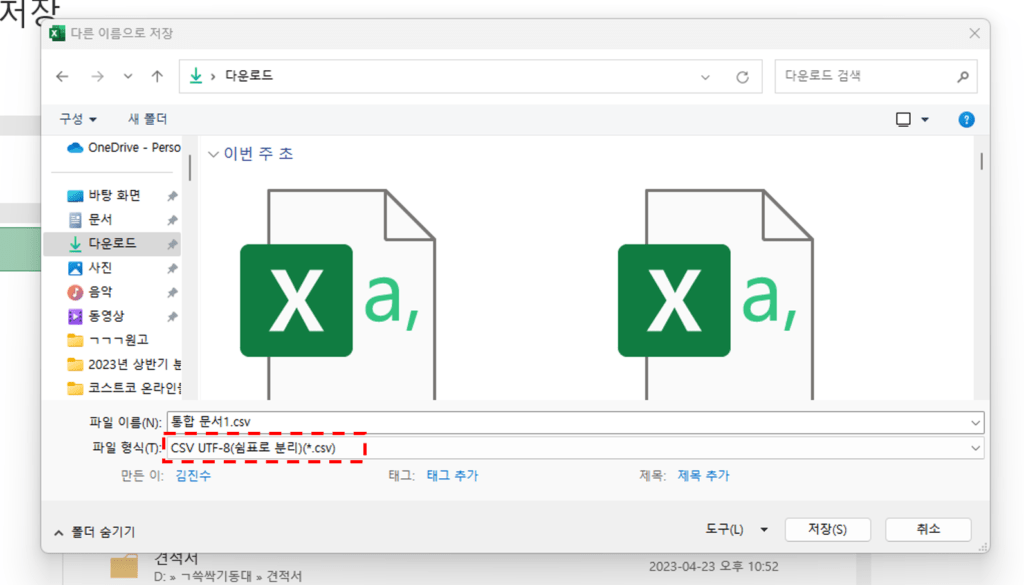The image size is (1024, 585).
Task: Go back using the left arrow
Action: tap(62, 76)
